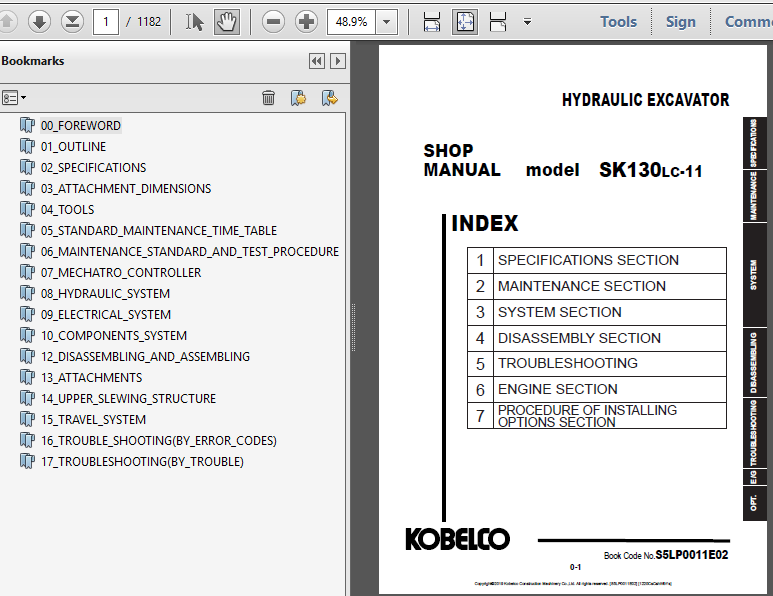Viewport: 773px width, 596px height.
Task: Click the KOBELCO logo on page
Action: pos(457,539)
